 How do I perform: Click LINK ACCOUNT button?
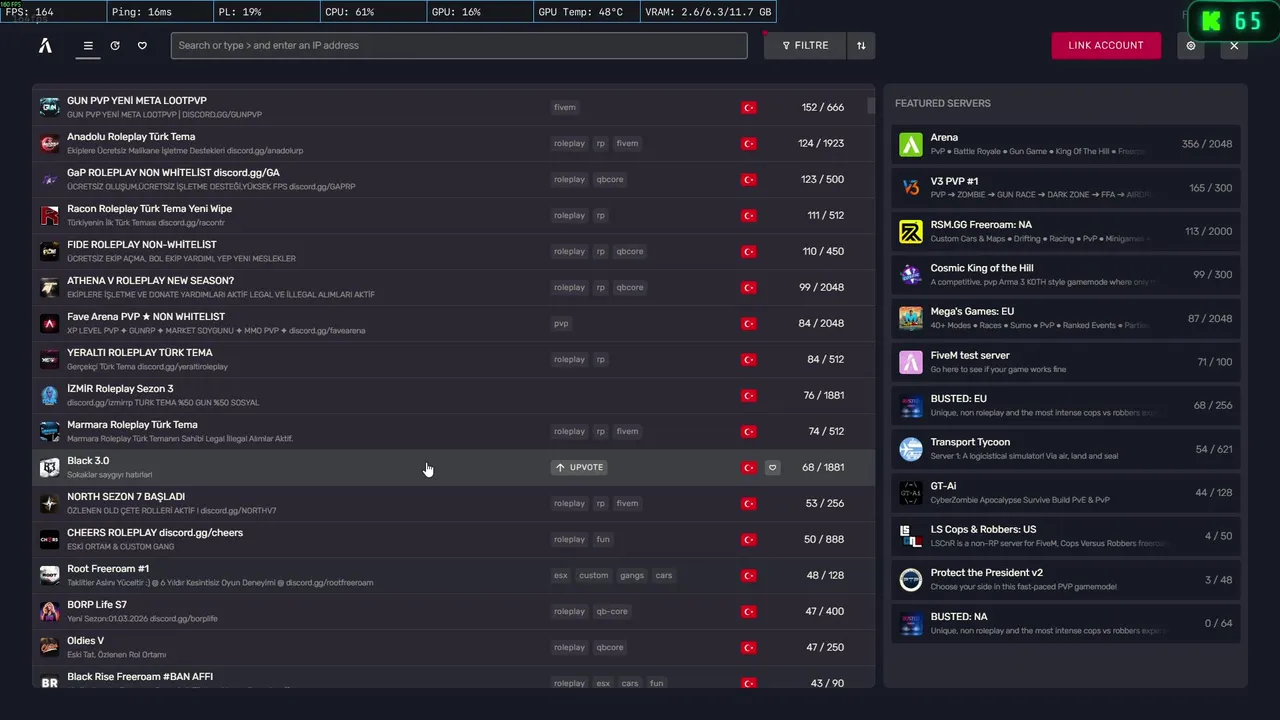(1106, 45)
